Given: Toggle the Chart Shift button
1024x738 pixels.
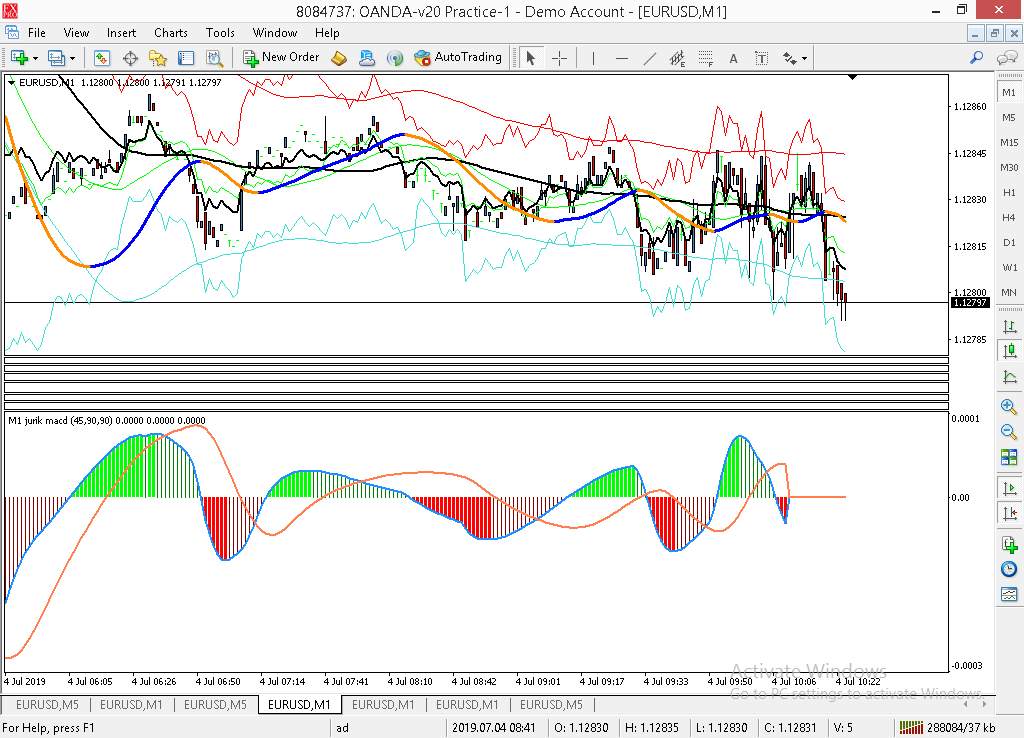Looking at the screenshot, I should pyautogui.click(x=1009, y=513).
